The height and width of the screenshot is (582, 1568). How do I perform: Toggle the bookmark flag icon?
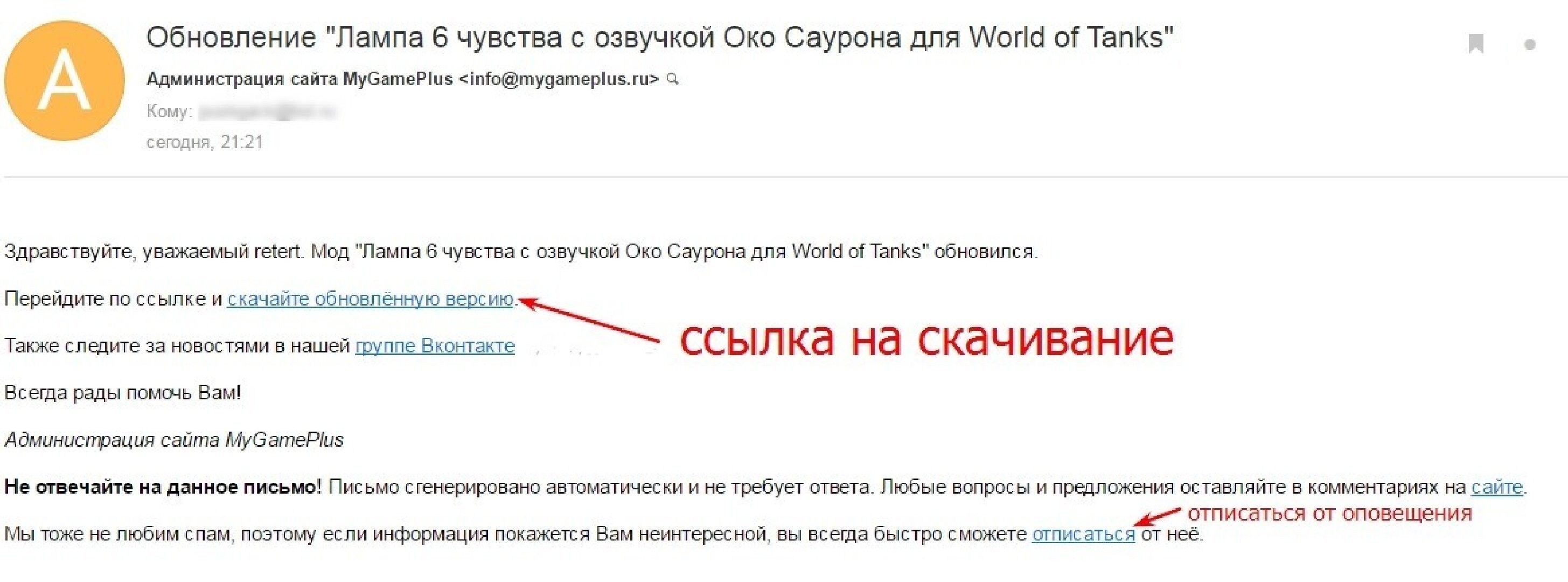[1476, 44]
